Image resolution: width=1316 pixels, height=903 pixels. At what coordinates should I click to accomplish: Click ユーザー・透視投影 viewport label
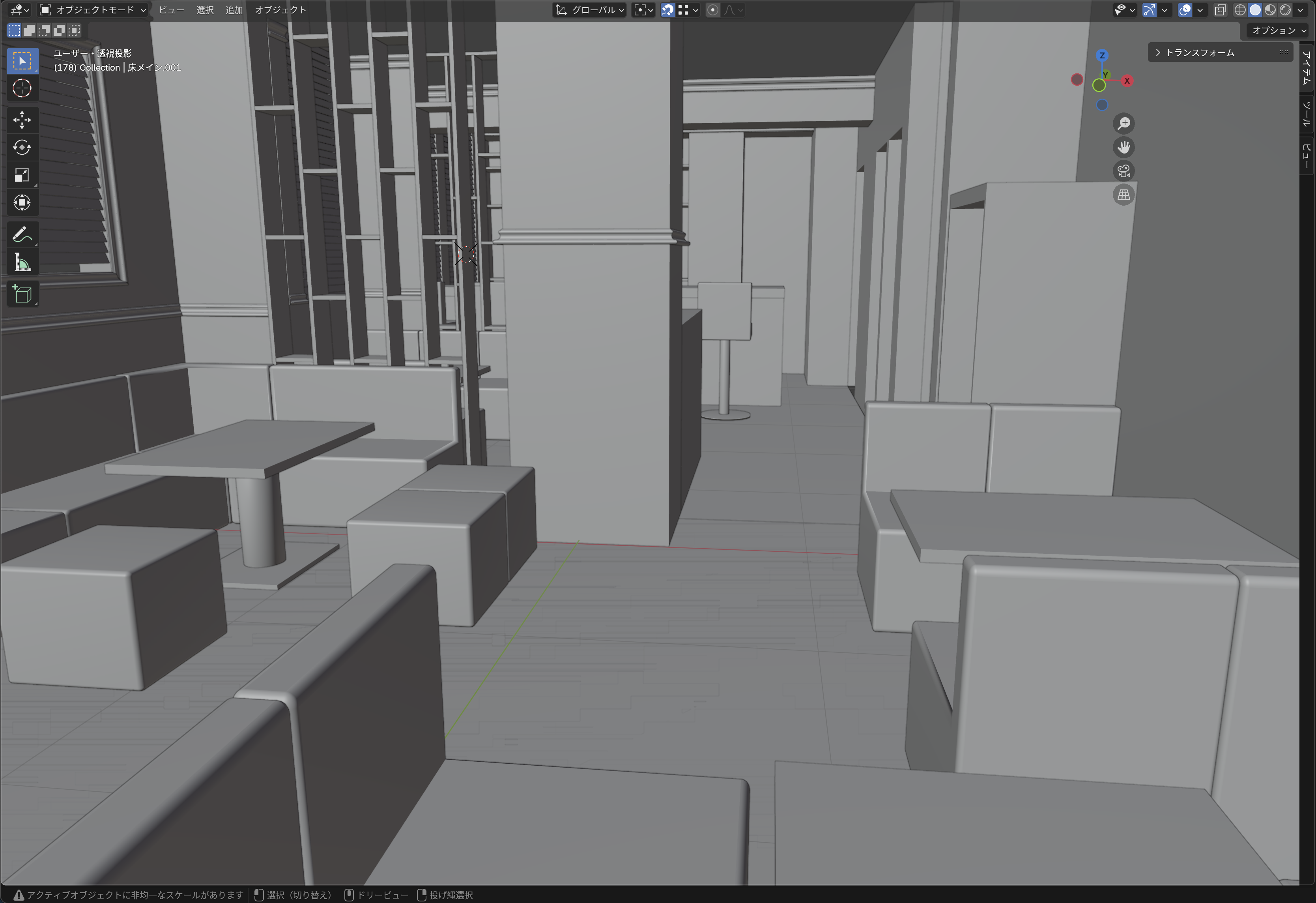point(92,53)
